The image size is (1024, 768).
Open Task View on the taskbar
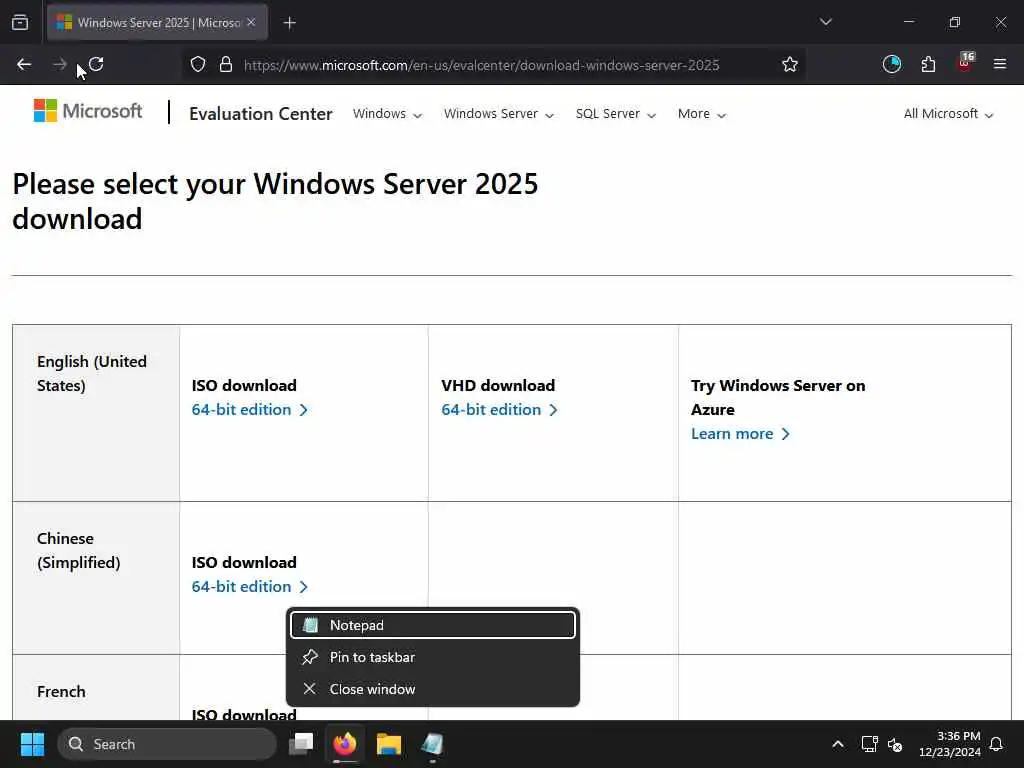(301, 744)
